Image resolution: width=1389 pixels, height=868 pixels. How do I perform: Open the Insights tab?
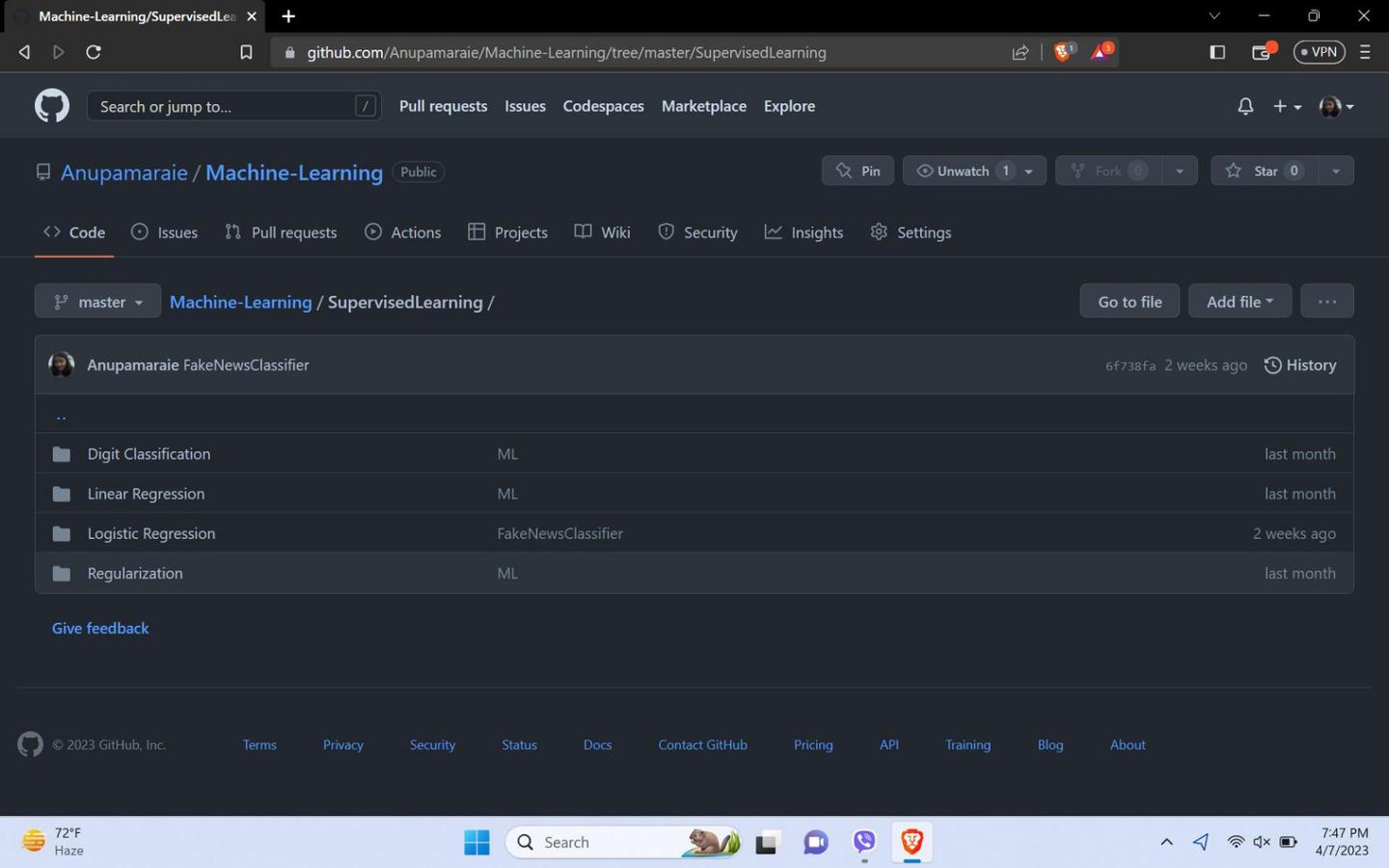pos(803,232)
